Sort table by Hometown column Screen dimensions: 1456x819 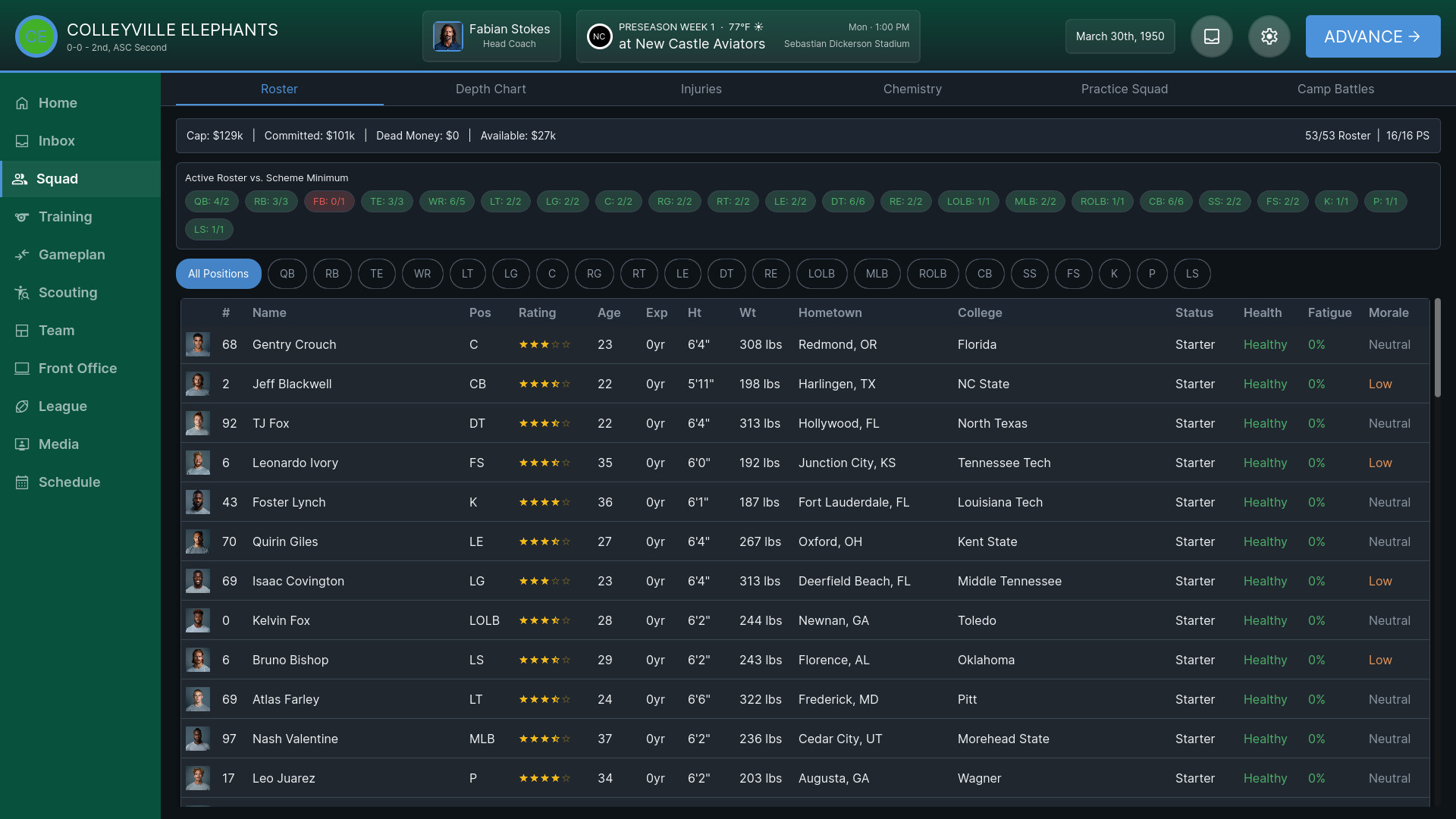tap(830, 312)
